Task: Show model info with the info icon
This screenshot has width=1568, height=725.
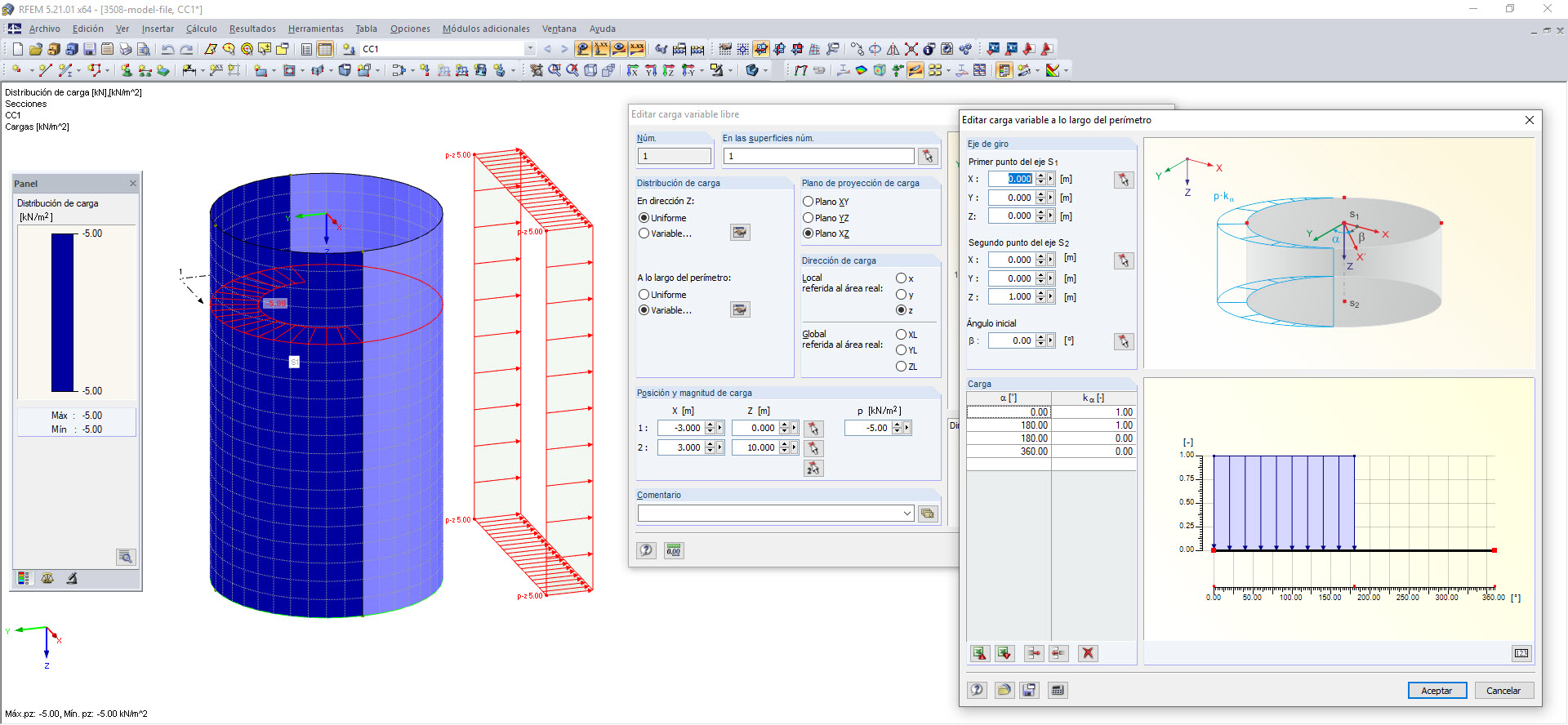Action: [929, 49]
